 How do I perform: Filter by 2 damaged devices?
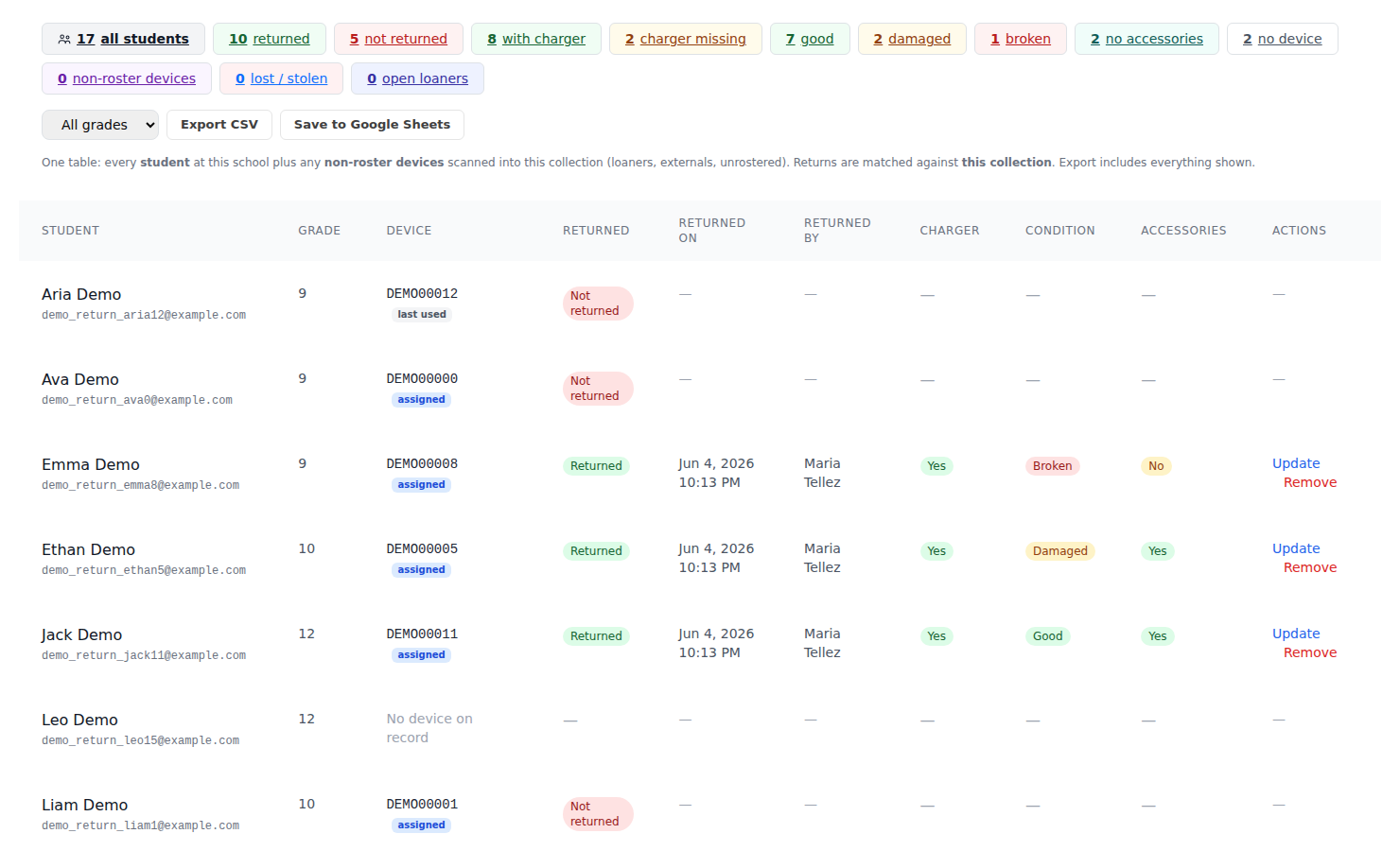[912, 39]
